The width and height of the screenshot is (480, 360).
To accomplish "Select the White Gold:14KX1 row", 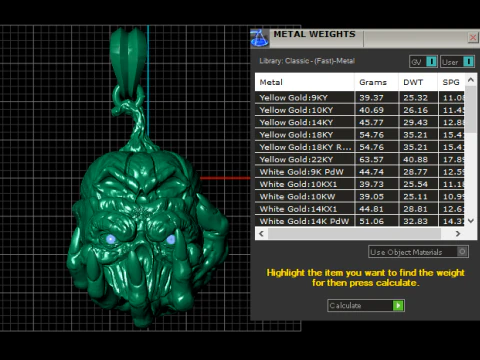I will pyautogui.click(x=360, y=209).
